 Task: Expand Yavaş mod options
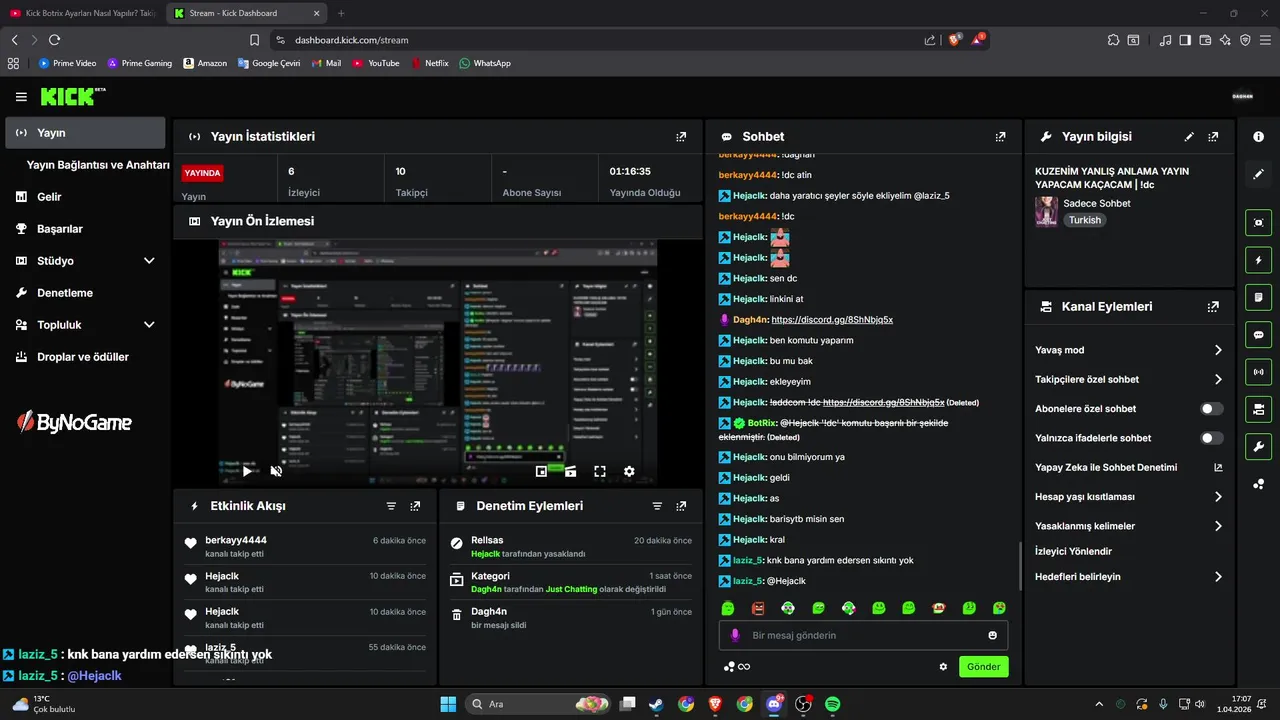tap(1218, 350)
